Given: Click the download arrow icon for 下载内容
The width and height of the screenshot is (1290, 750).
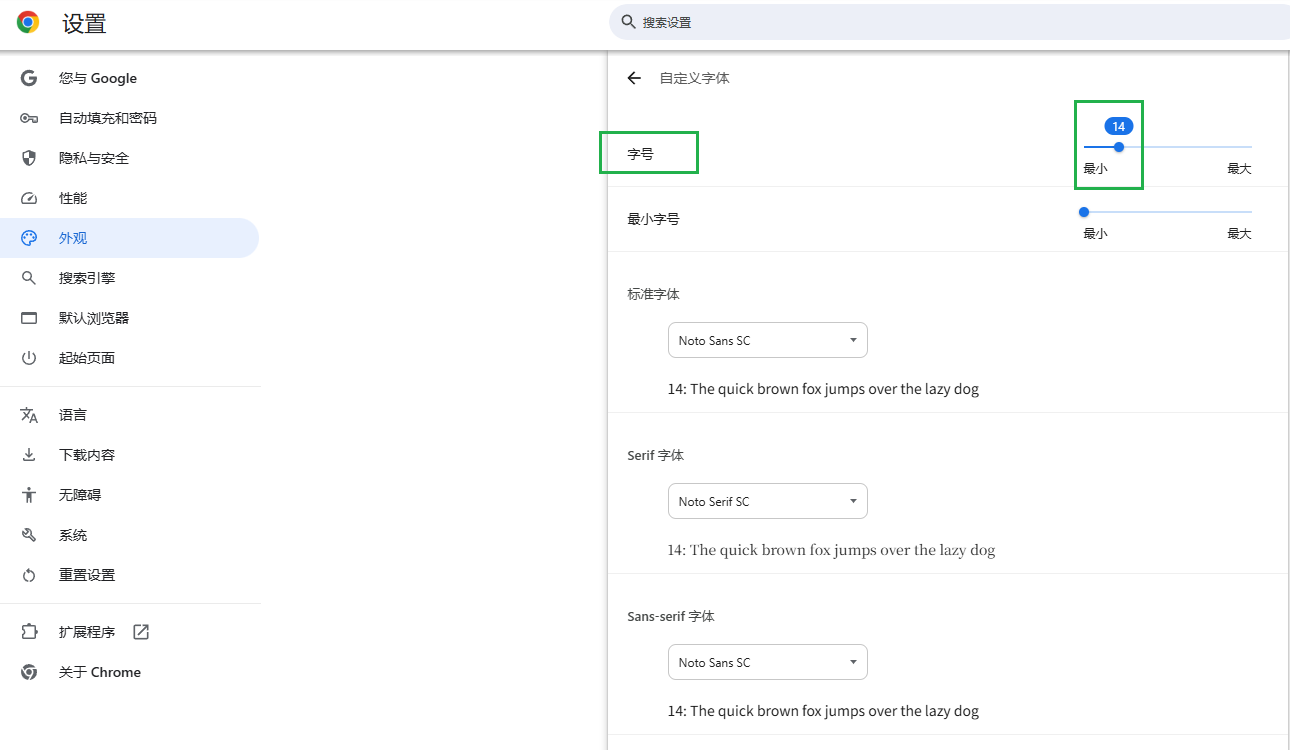Looking at the screenshot, I should (29, 455).
